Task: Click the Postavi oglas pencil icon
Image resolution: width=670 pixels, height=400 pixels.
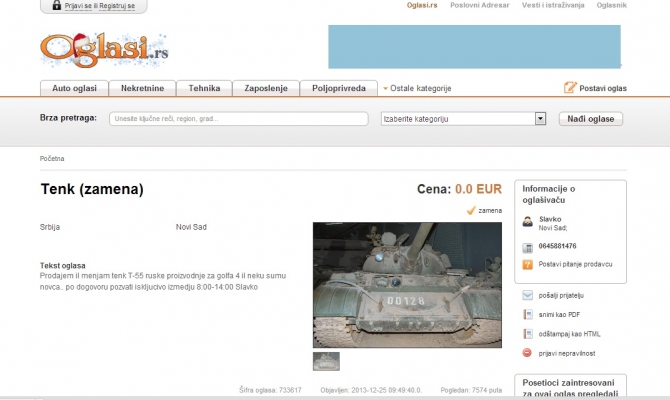Action: tap(570, 88)
